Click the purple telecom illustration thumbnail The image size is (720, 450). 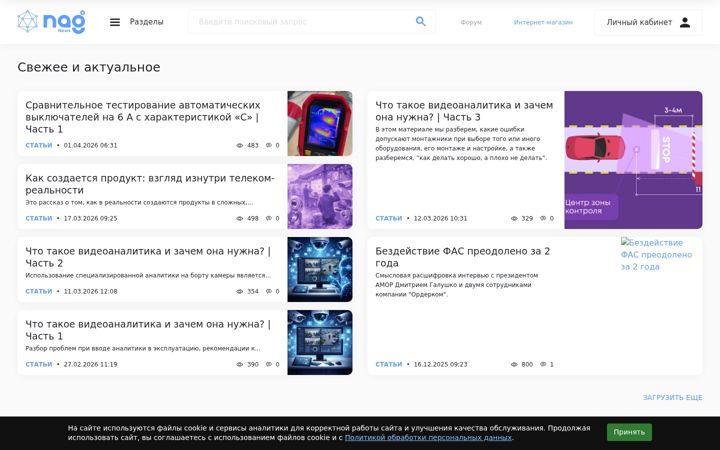coord(320,197)
